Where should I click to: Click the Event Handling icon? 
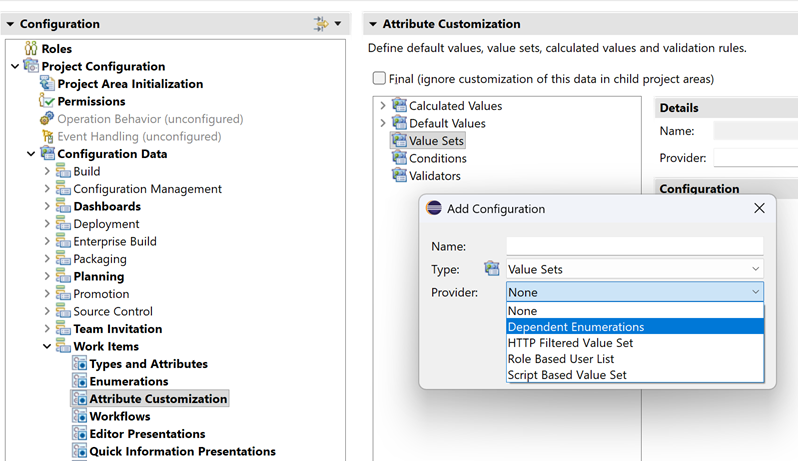46,136
